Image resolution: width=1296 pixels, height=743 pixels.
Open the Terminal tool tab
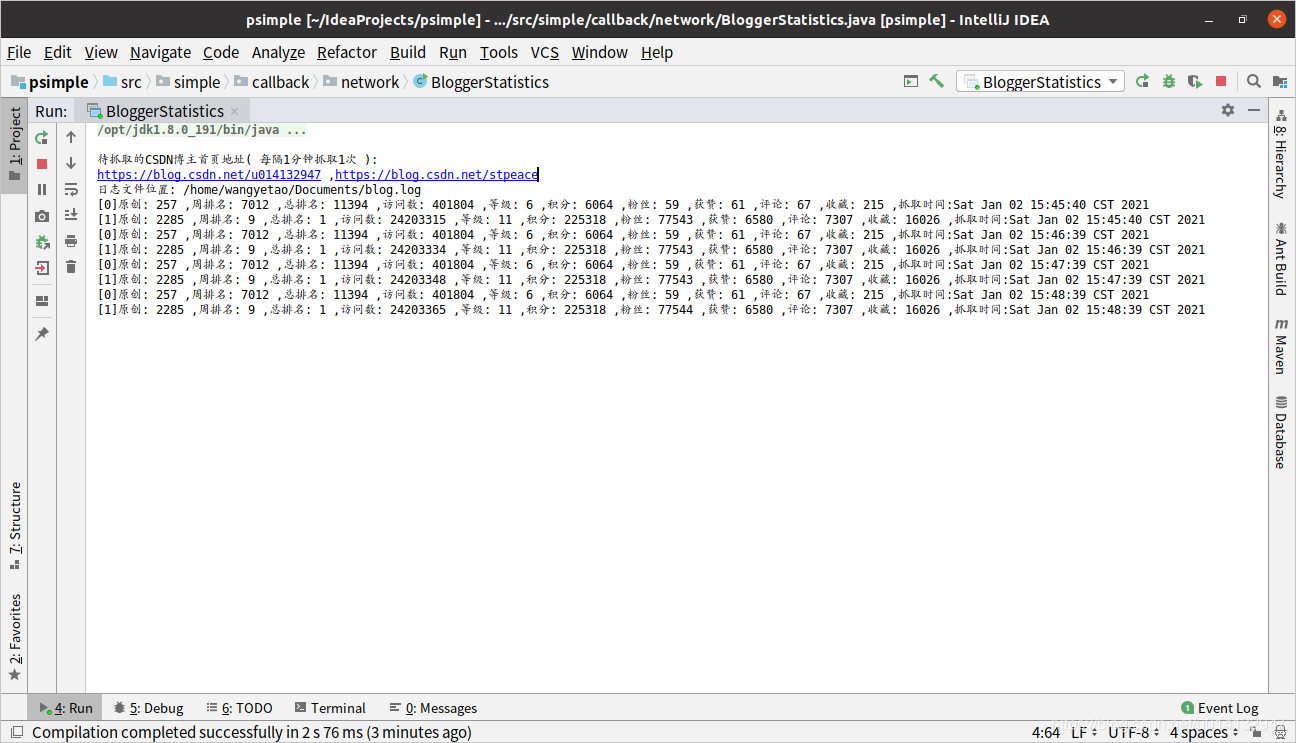329,708
